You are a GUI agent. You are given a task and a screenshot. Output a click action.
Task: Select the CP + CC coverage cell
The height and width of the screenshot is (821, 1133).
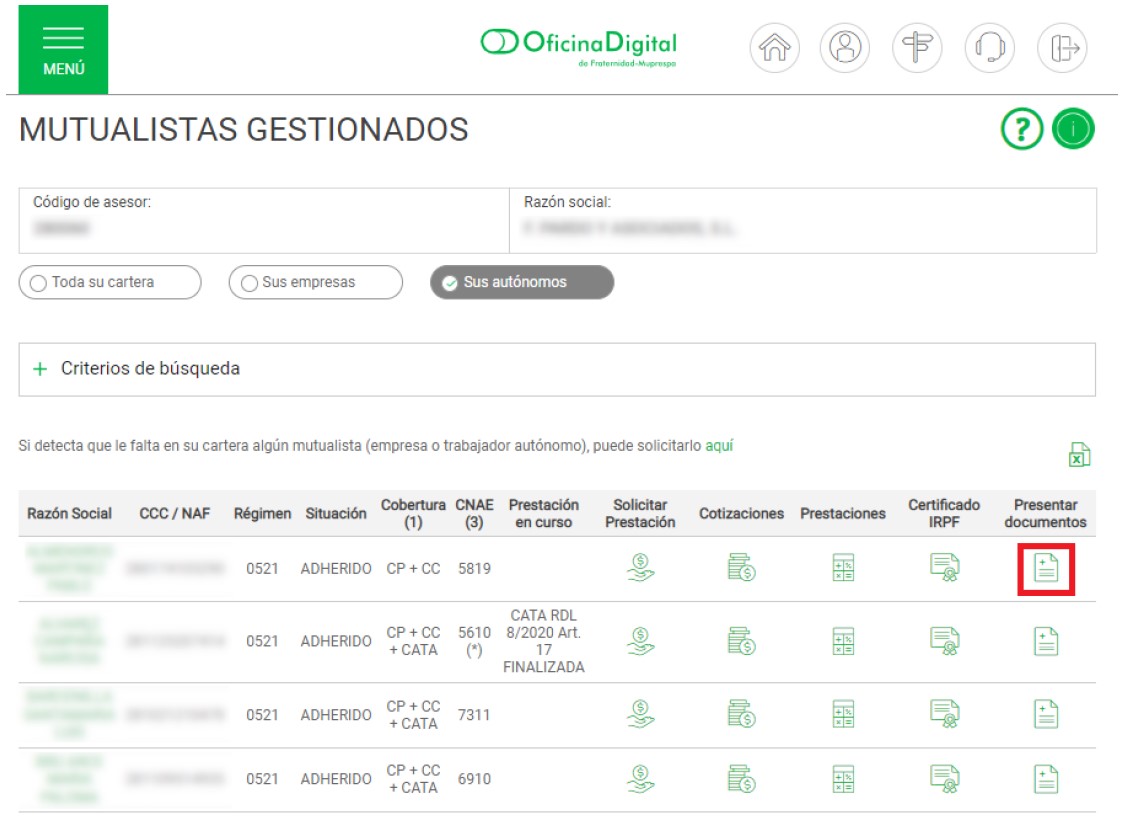point(413,569)
